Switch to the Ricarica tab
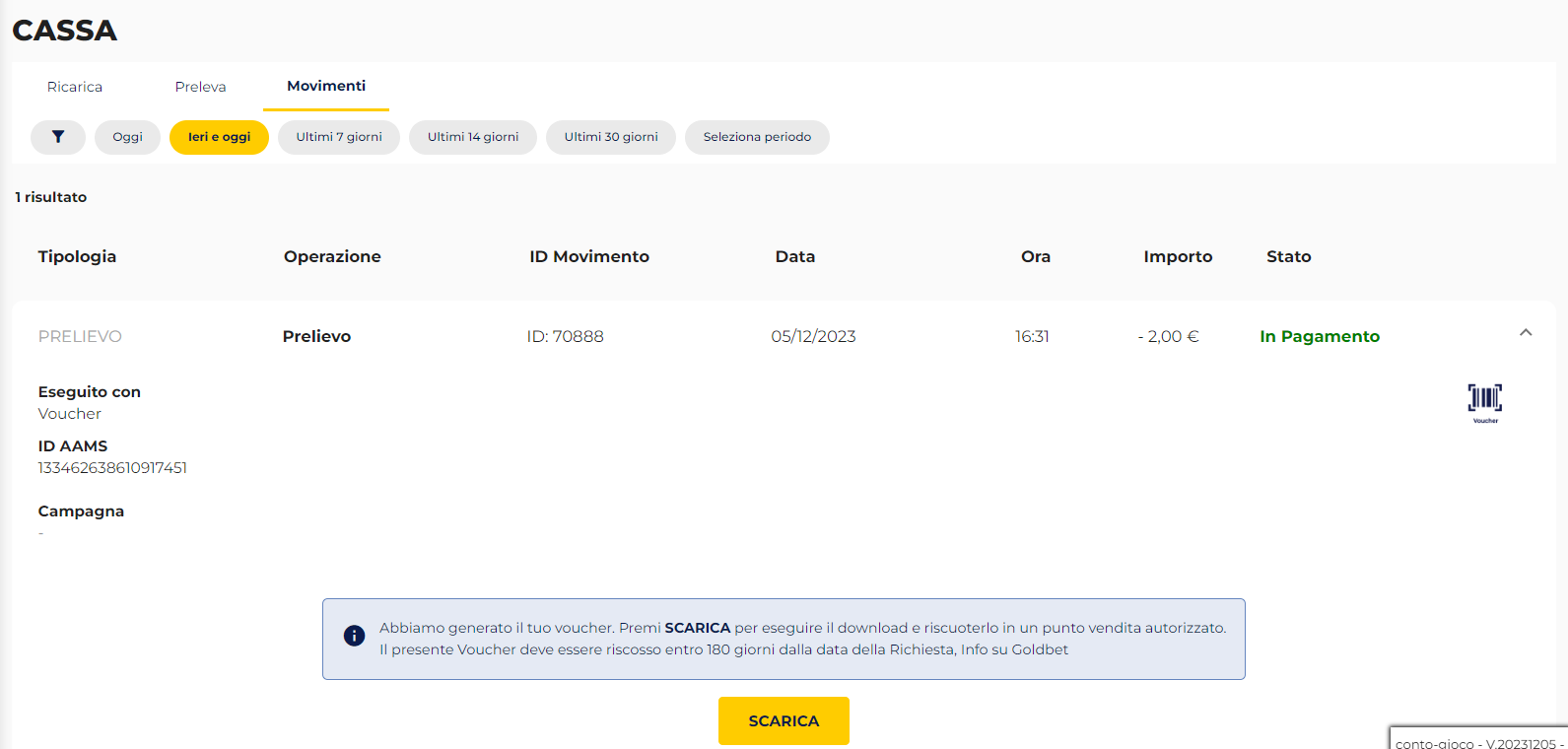Viewport: 1568px width, 749px height. pyautogui.click(x=75, y=87)
